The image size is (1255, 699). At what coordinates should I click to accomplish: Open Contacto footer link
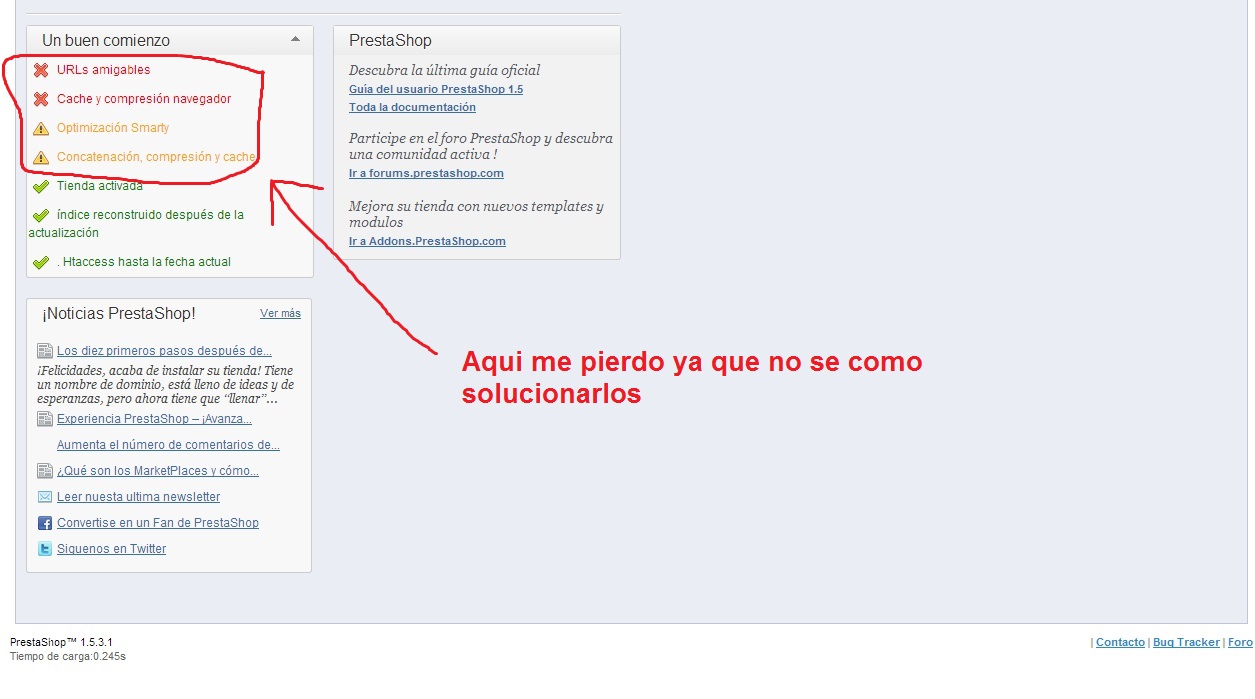coord(1120,642)
